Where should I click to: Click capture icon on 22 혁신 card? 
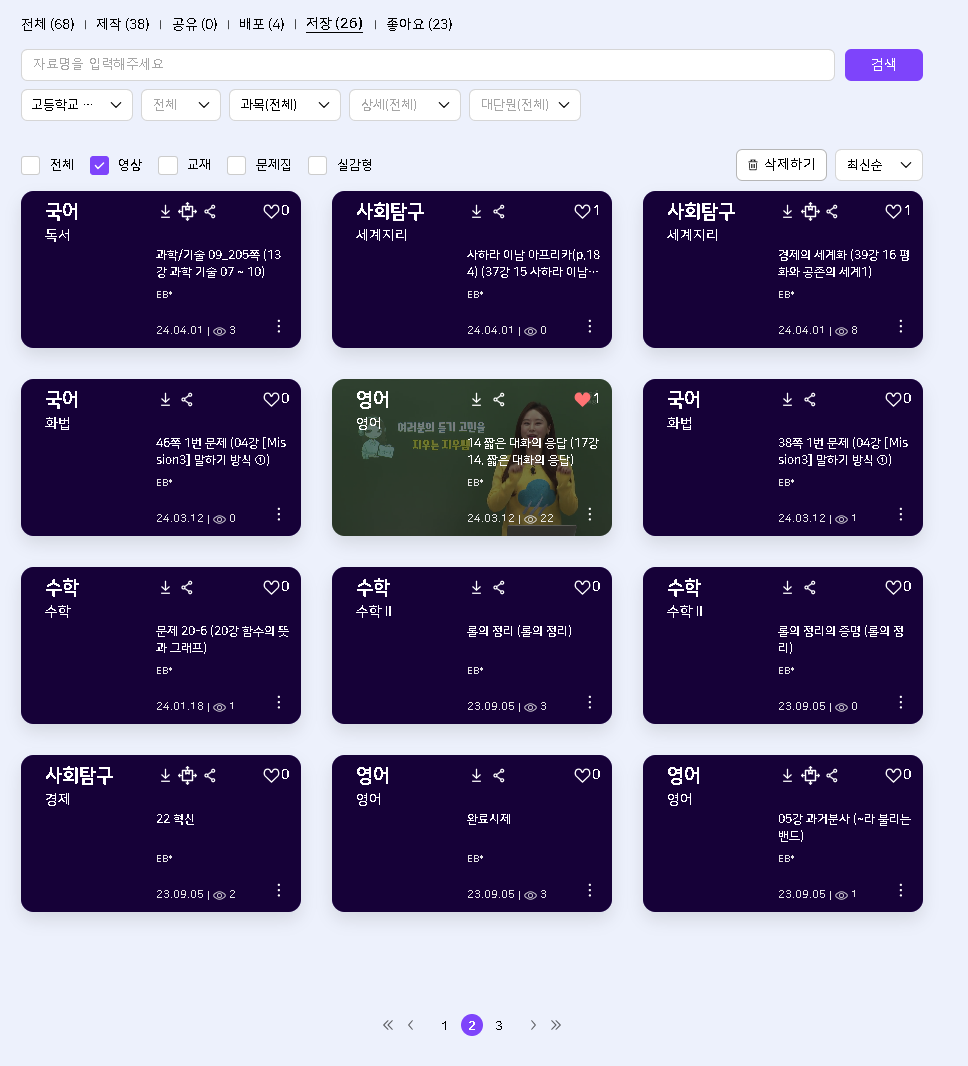187,775
